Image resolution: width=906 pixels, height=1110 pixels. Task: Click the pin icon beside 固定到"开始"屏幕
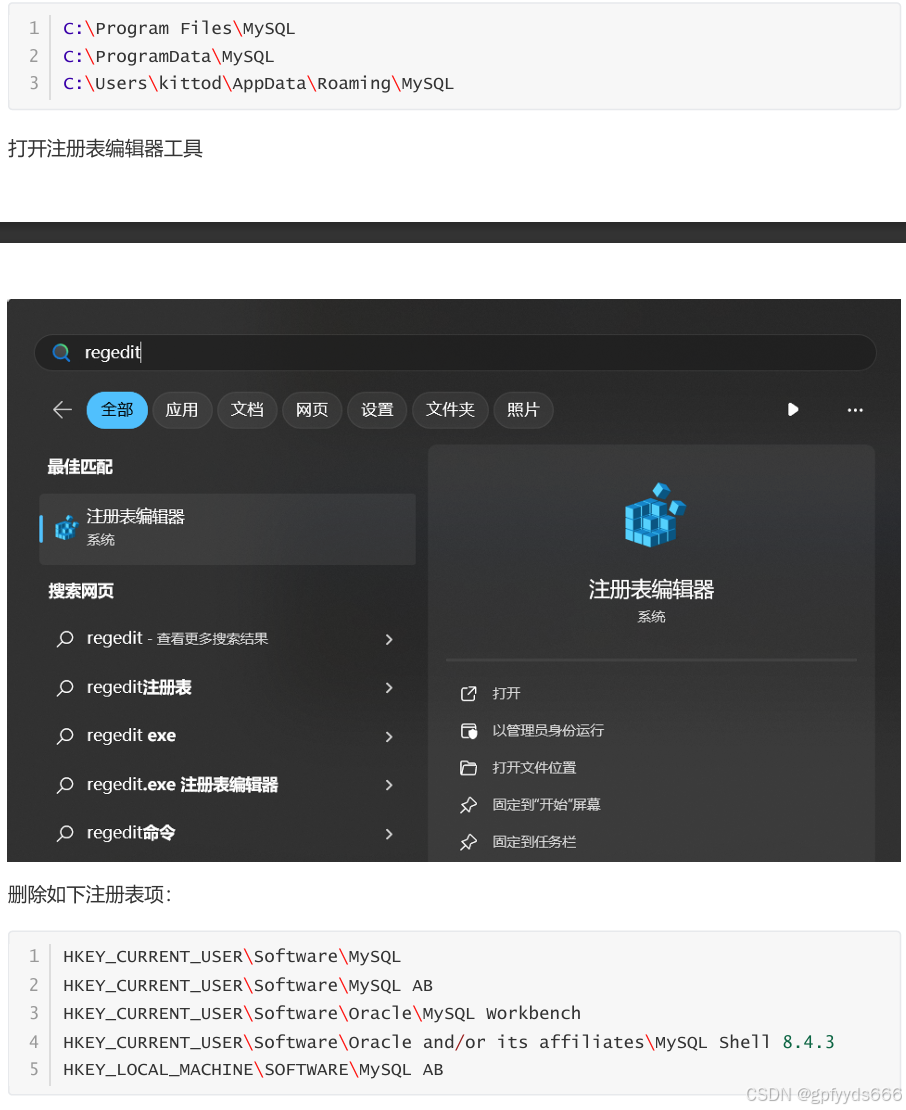[469, 805]
